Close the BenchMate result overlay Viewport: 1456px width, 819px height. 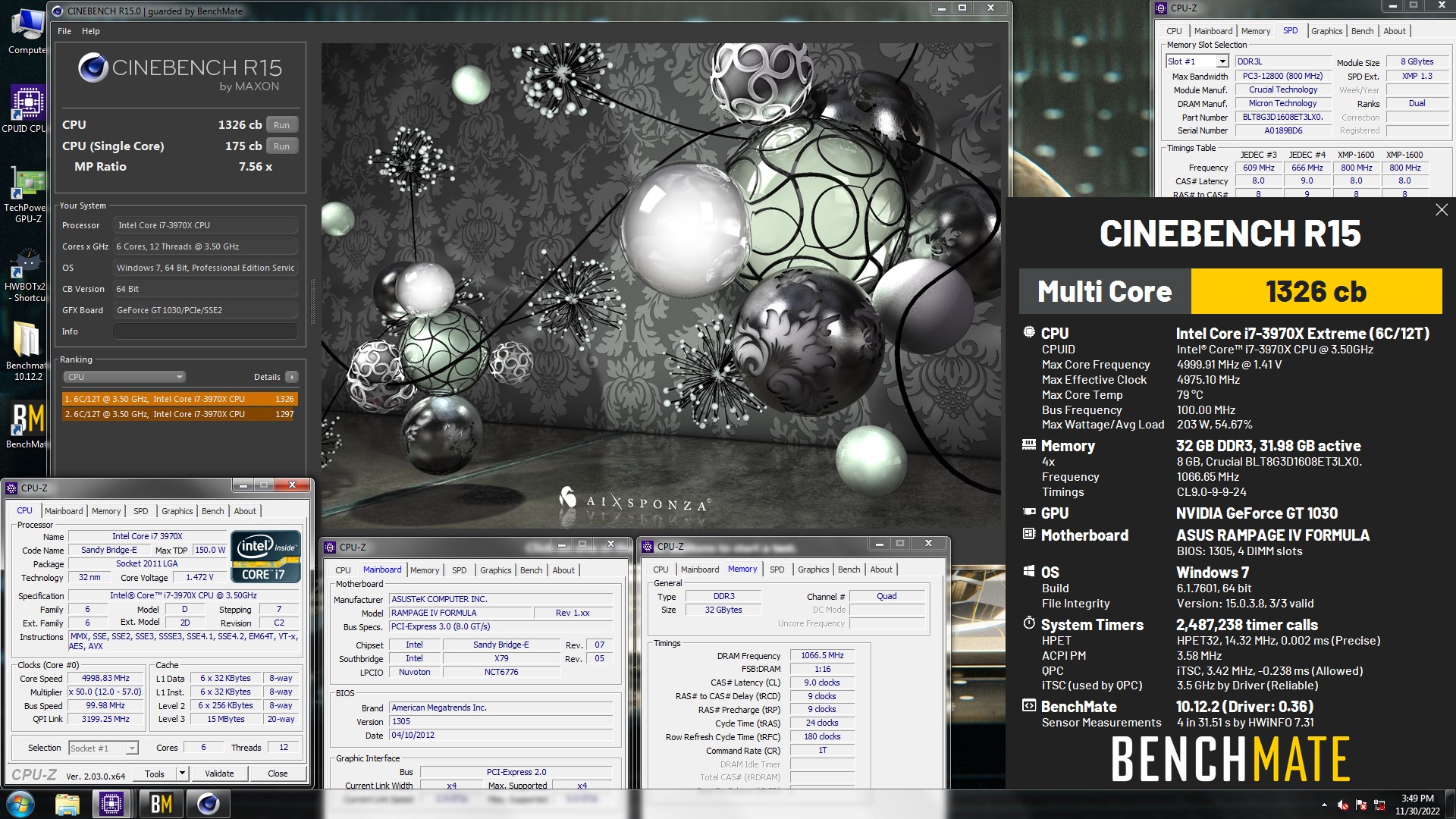[x=1442, y=210]
